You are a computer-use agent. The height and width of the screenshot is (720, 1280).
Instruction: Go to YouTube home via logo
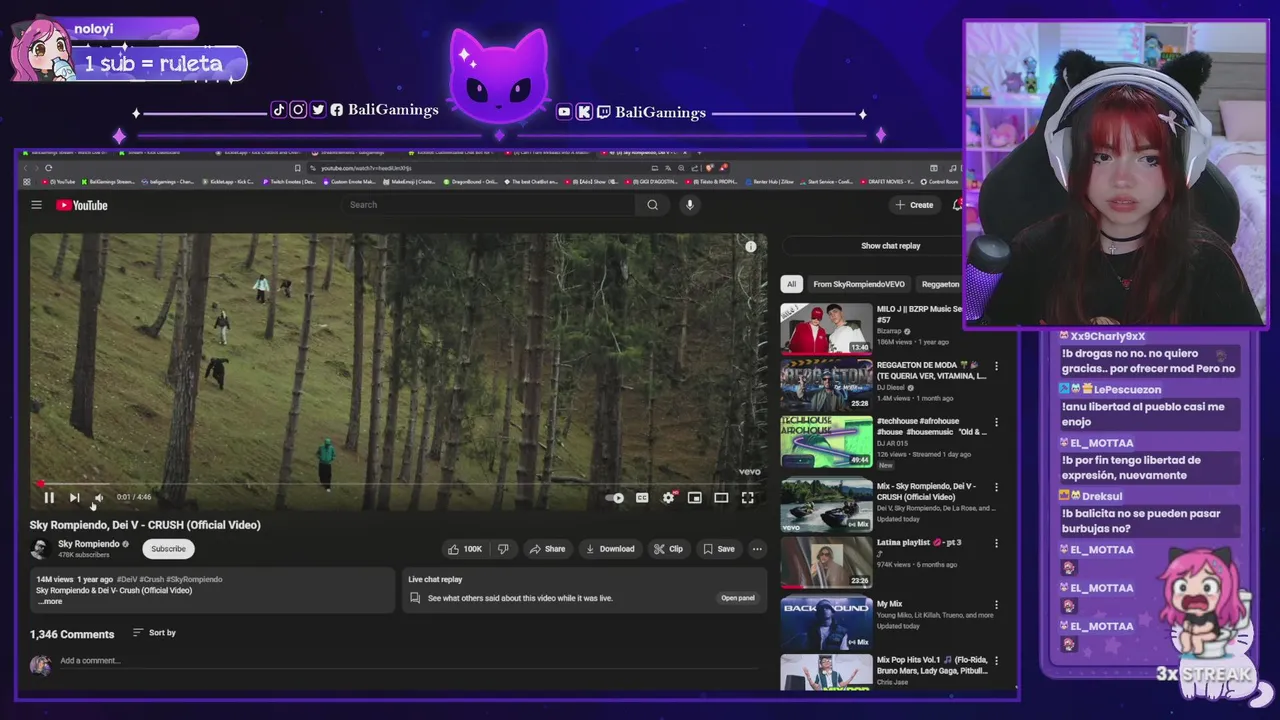pyautogui.click(x=82, y=205)
